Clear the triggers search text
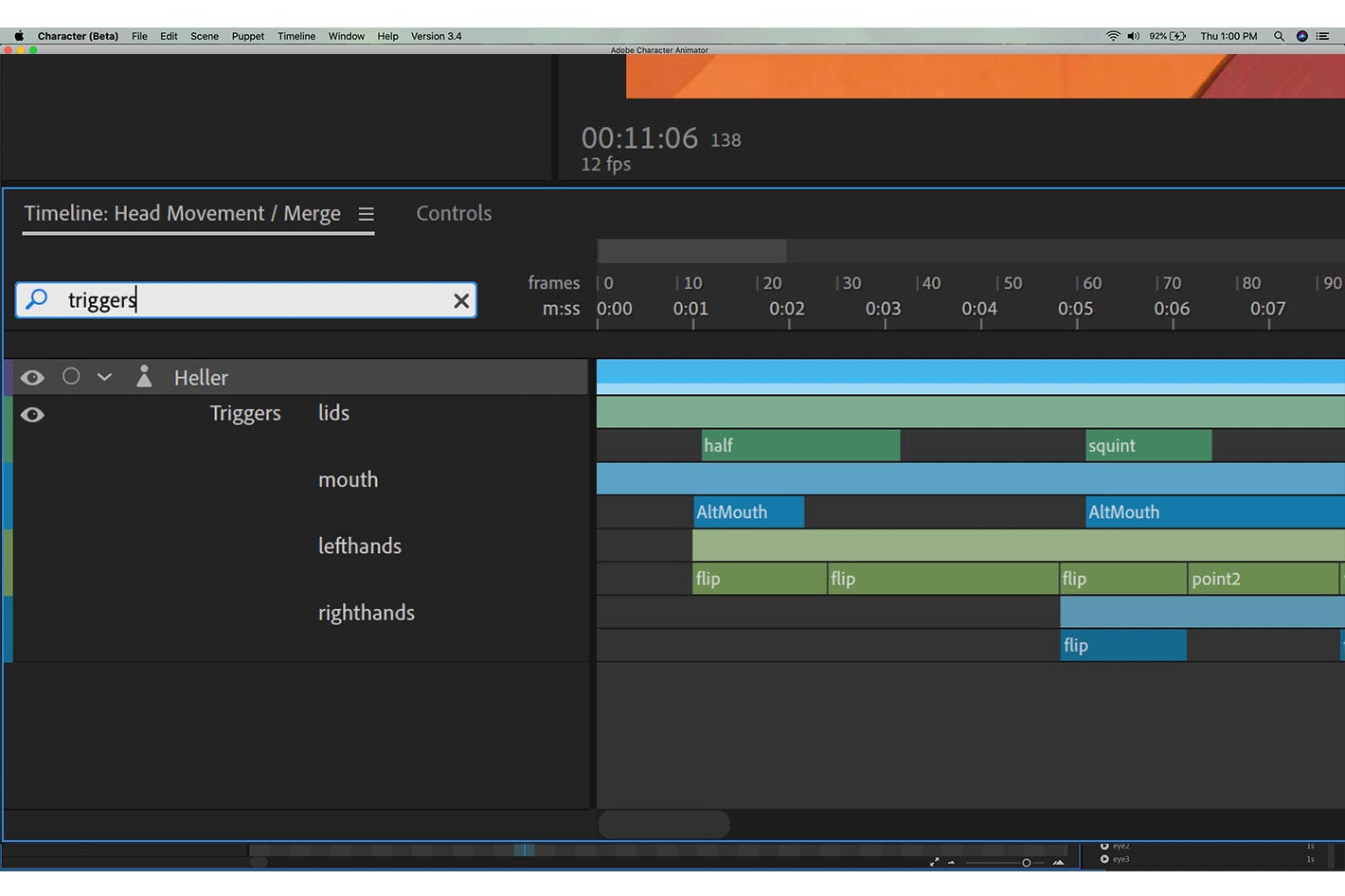This screenshot has height=896, width=1345. [461, 301]
